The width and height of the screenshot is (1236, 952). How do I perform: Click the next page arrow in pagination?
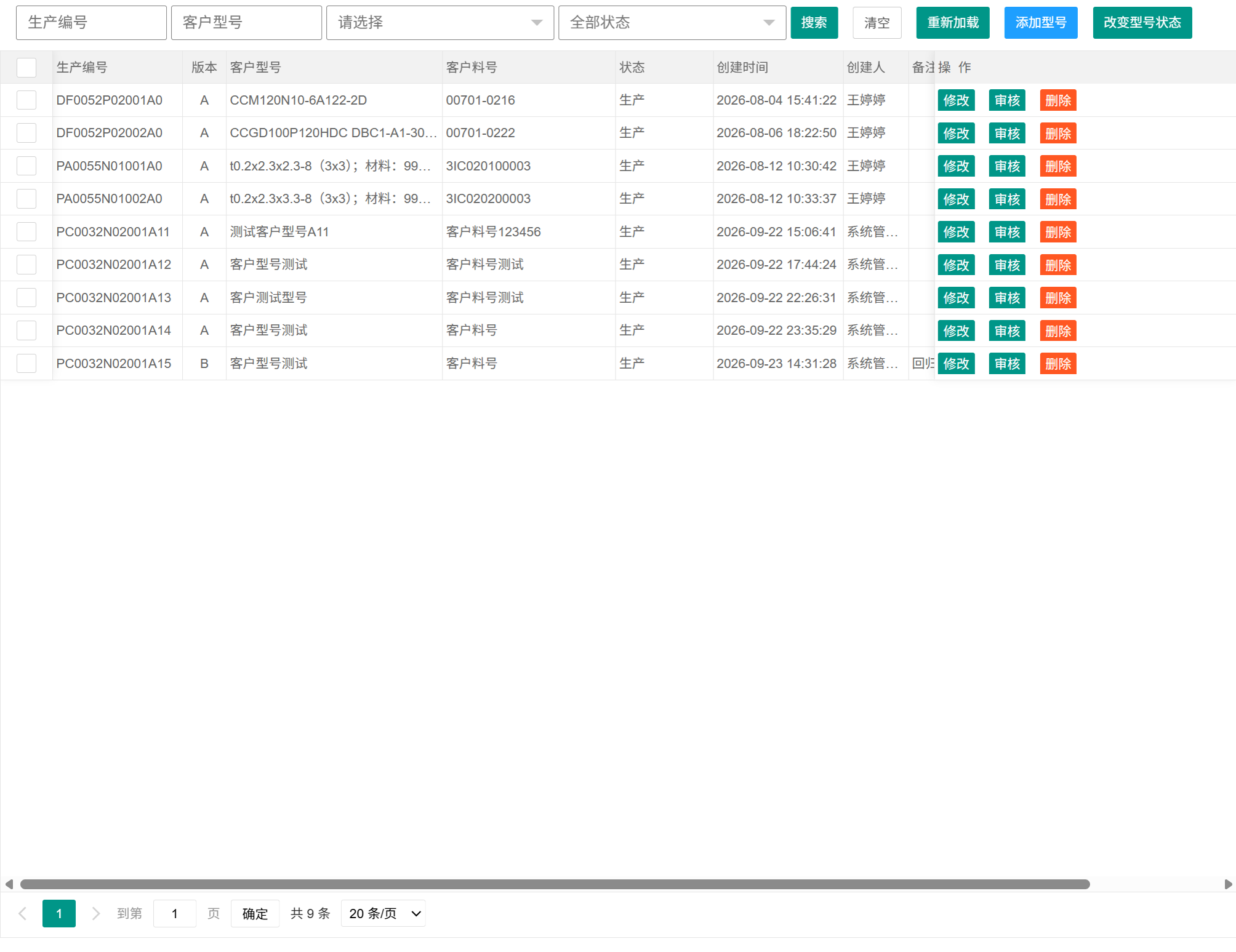click(x=95, y=913)
